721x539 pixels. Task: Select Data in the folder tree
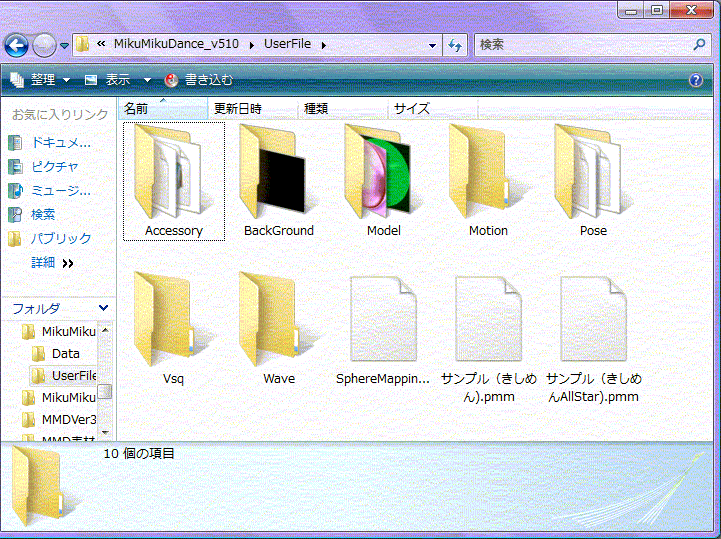pos(56,354)
